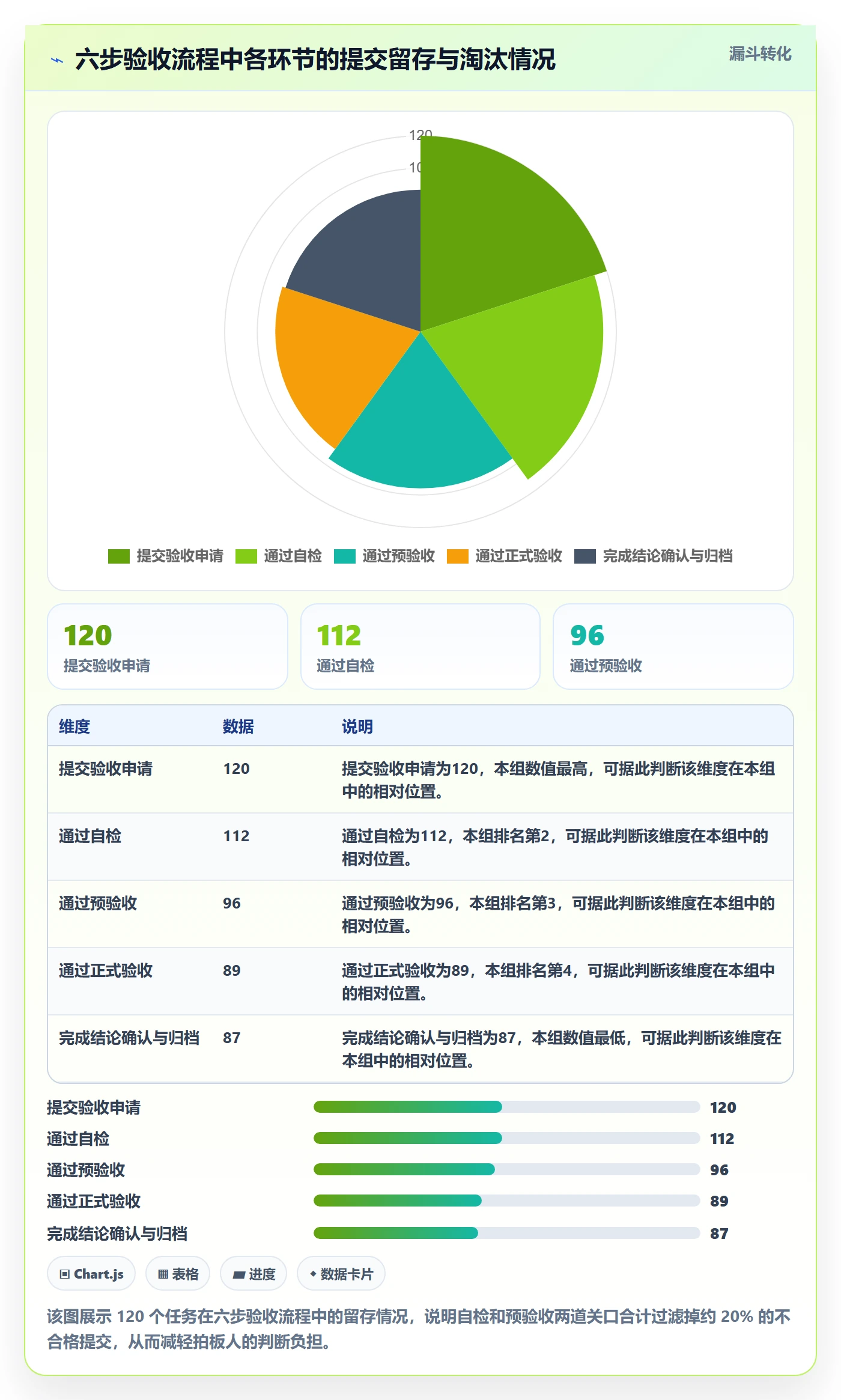This screenshot has height=1400, width=841.
Task: Click the 87 value in the table
Action: click(x=232, y=1038)
